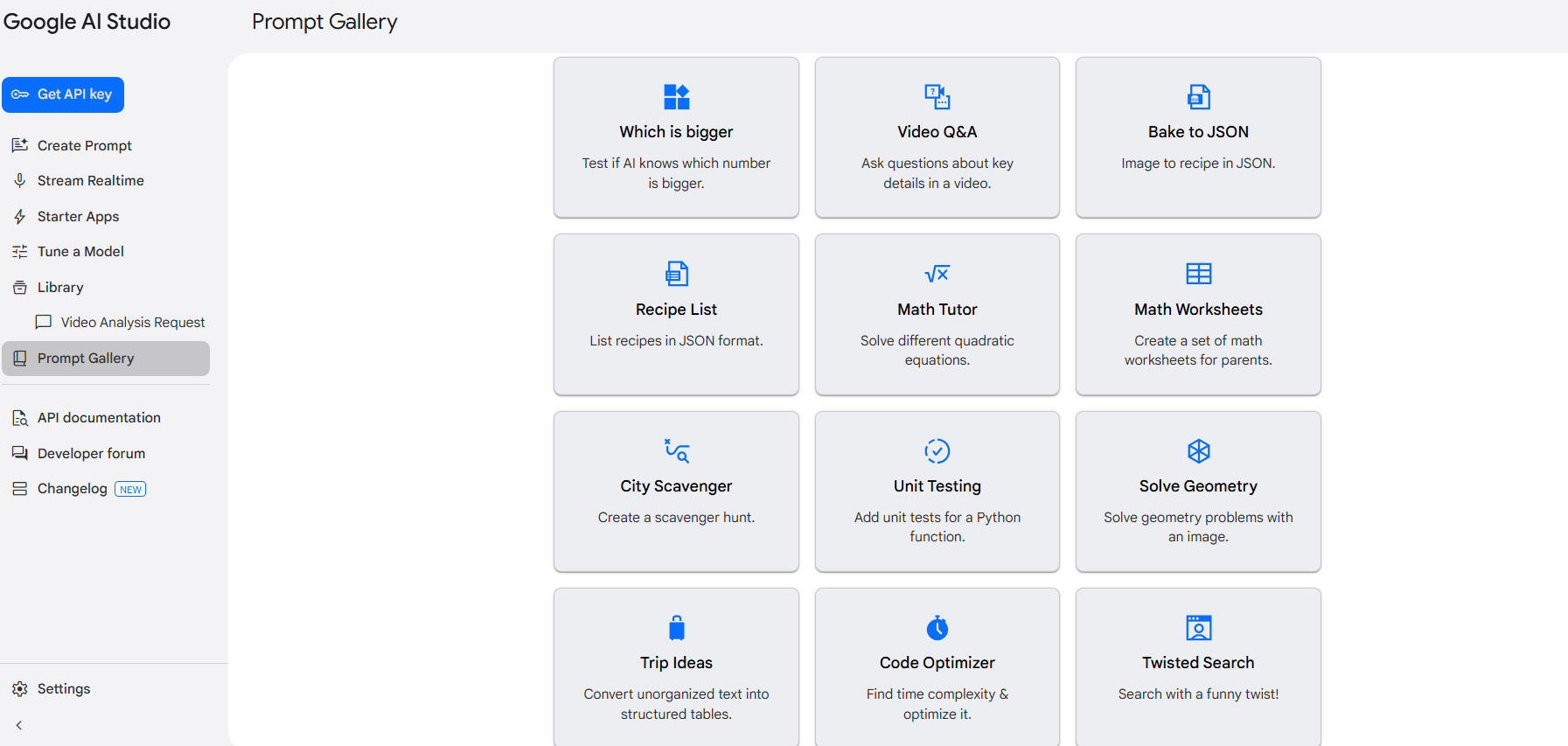Viewport: 1568px width, 746px height.
Task: Click 'List recipes in JSON format.' text
Action: (676, 341)
